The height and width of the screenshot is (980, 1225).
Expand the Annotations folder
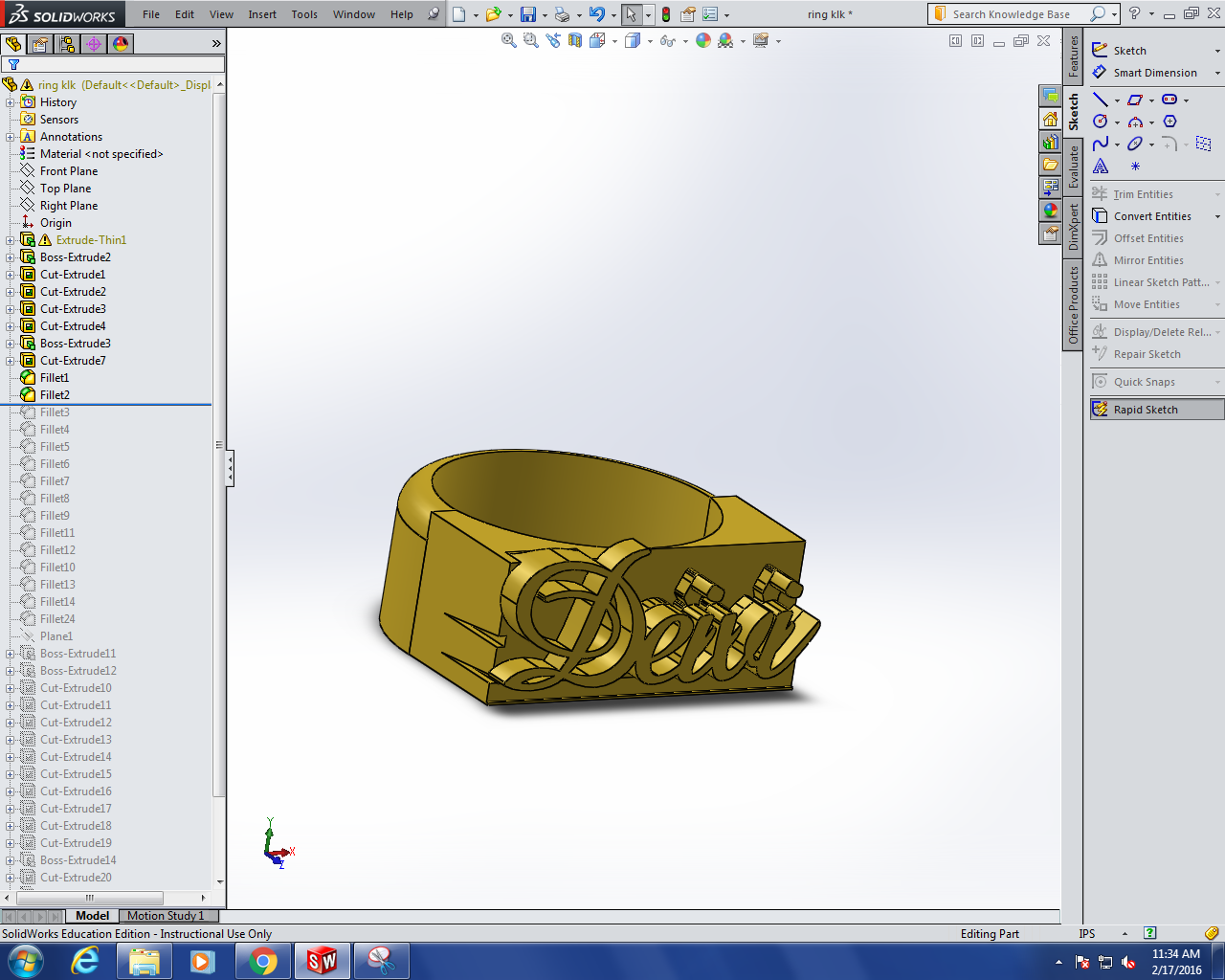11,137
